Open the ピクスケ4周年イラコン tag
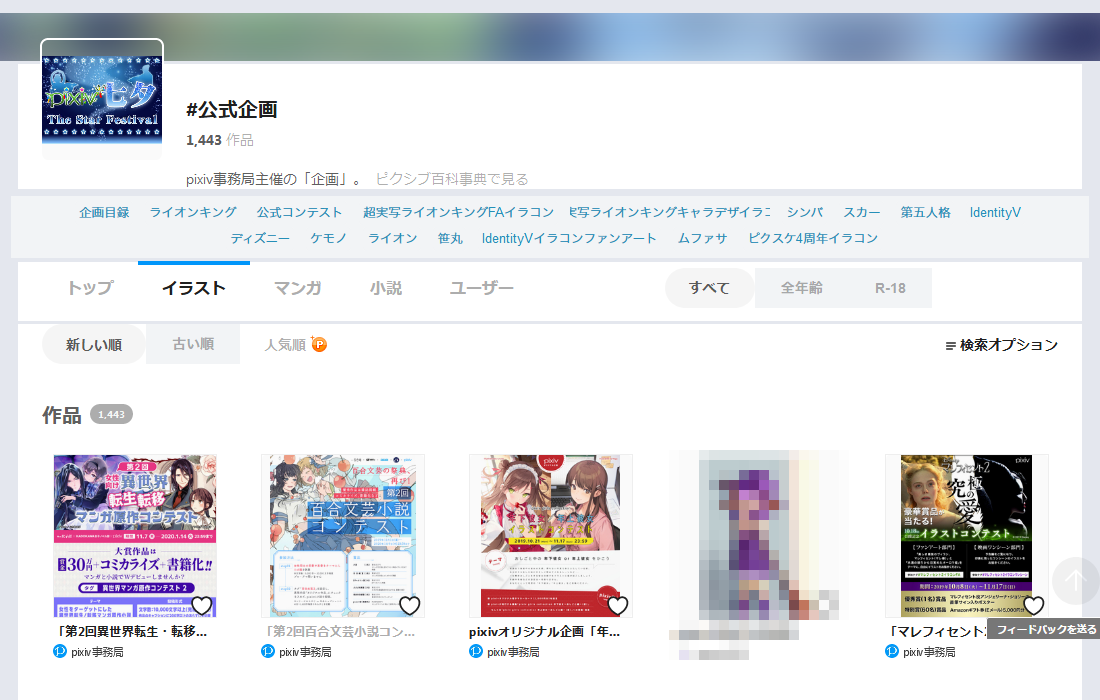The width and height of the screenshot is (1100, 700). (813, 238)
